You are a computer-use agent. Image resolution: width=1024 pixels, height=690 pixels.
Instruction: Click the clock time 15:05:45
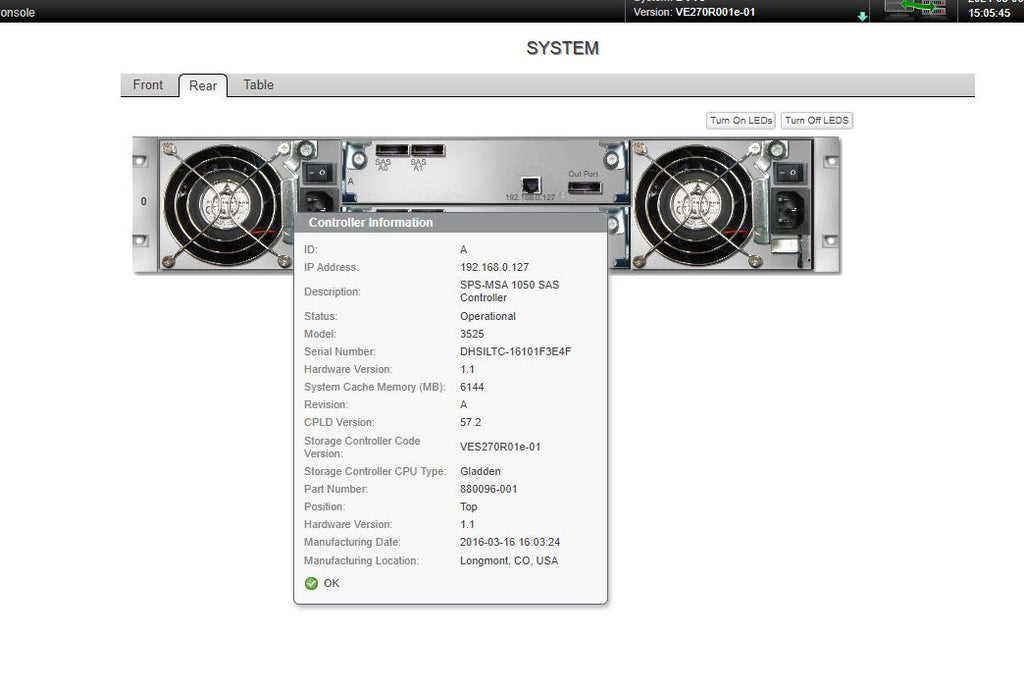click(989, 12)
